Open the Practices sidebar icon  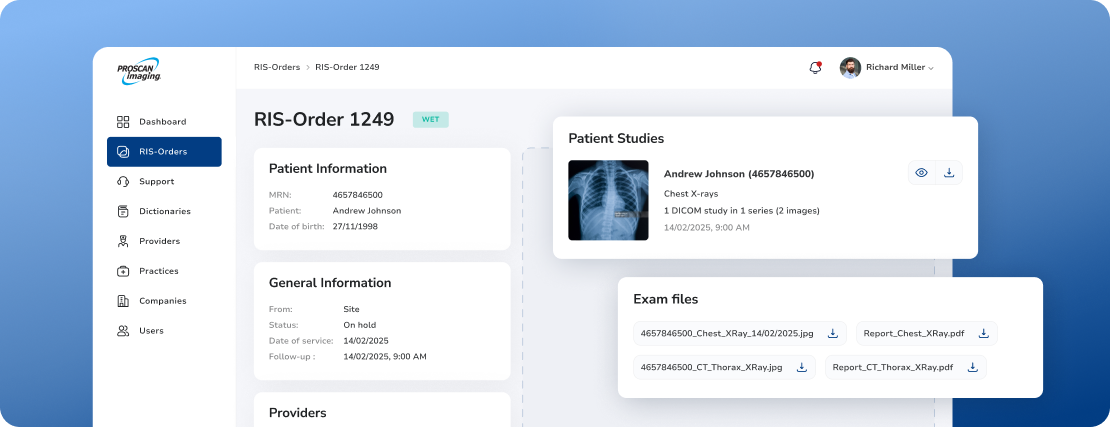123,271
